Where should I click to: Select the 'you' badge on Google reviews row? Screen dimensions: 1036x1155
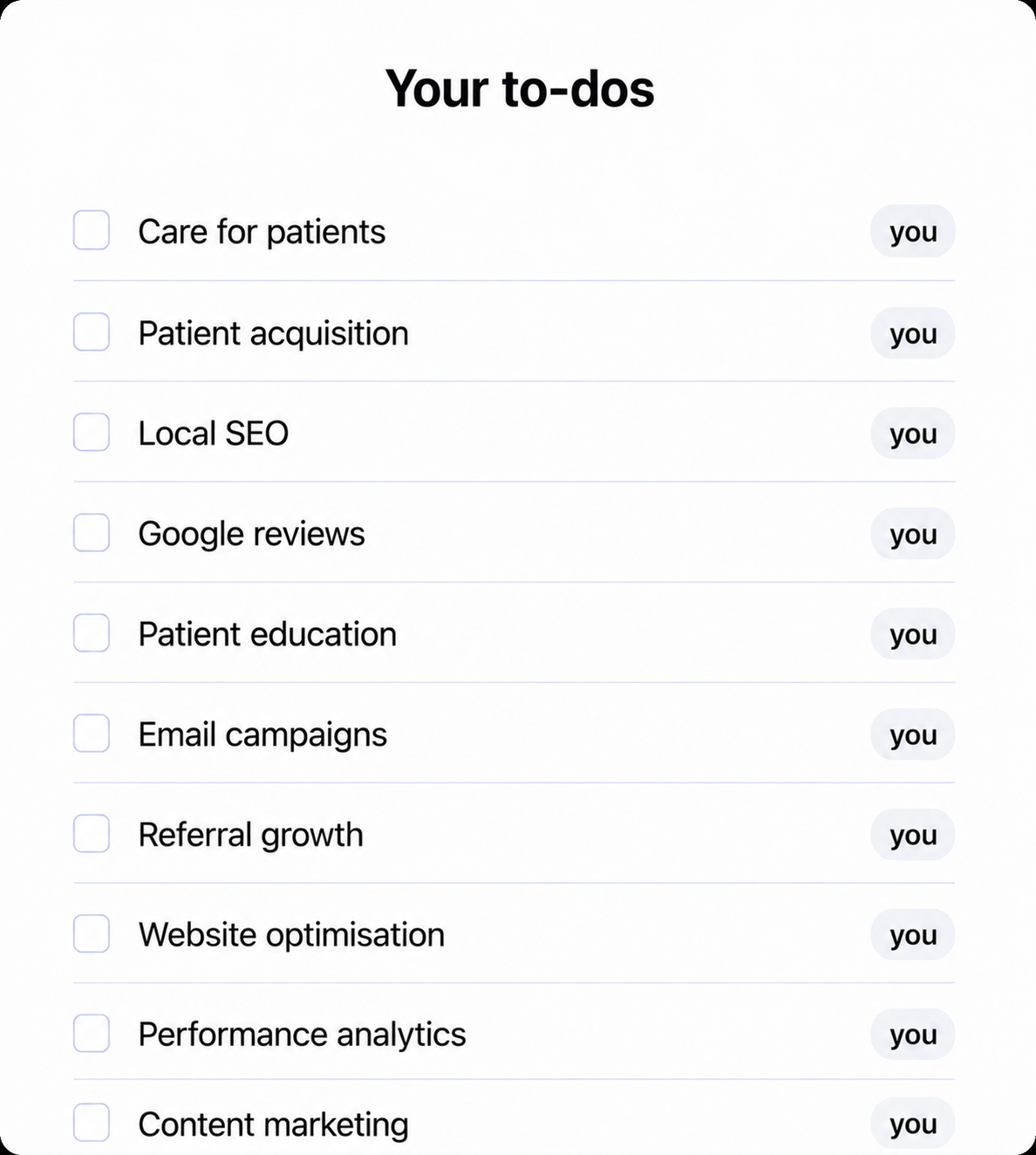[913, 534]
